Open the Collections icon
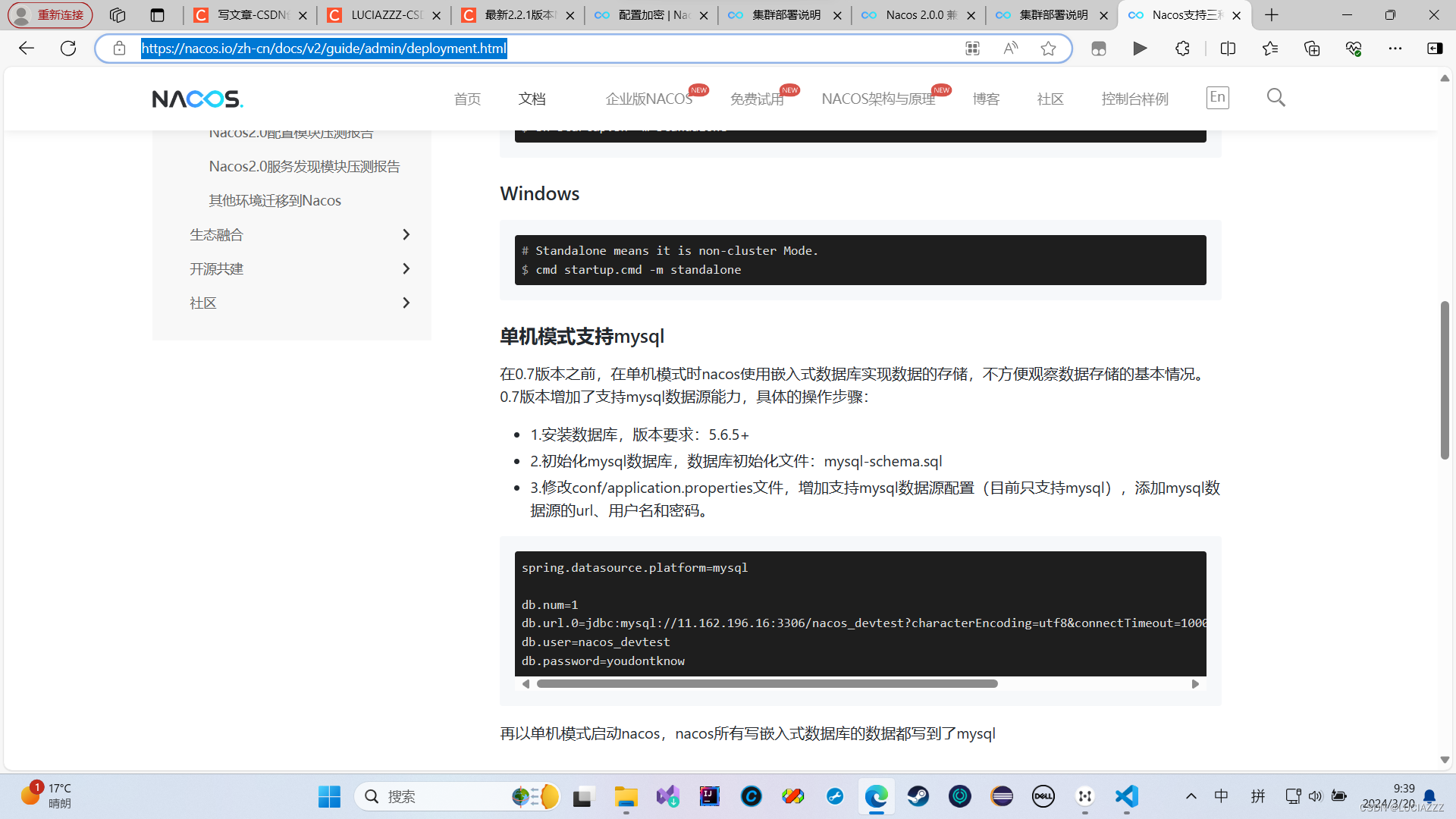This screenshot has width=1456, height=819. 1312,49
